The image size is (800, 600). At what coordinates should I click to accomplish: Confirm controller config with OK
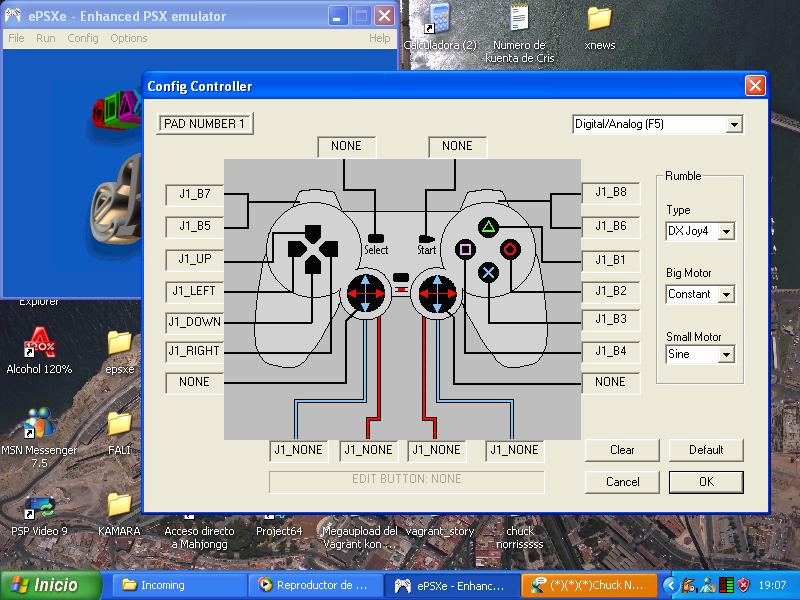[x=706, y=482]
